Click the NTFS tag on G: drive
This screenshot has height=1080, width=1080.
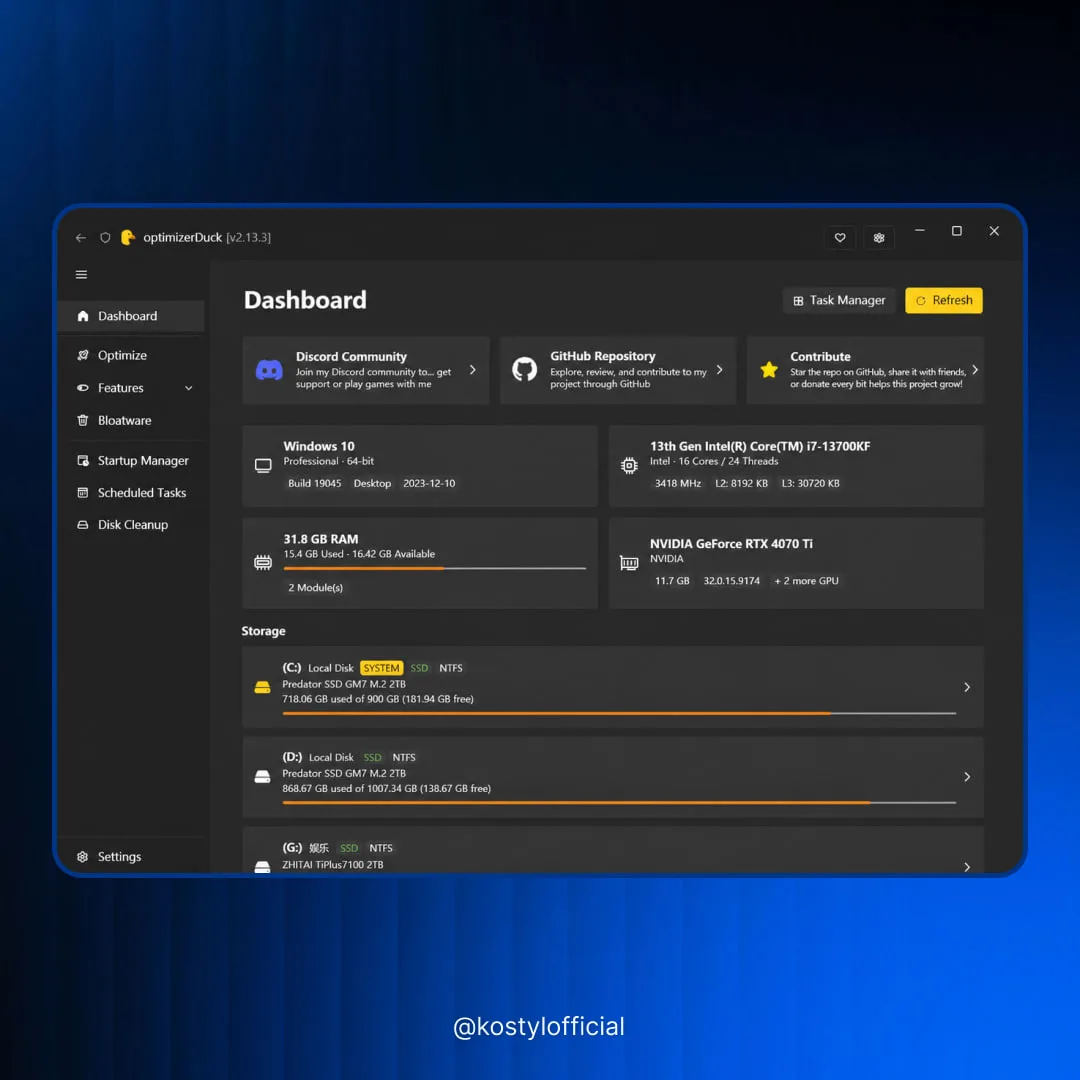pyautogui.click(x=381, y=849)
